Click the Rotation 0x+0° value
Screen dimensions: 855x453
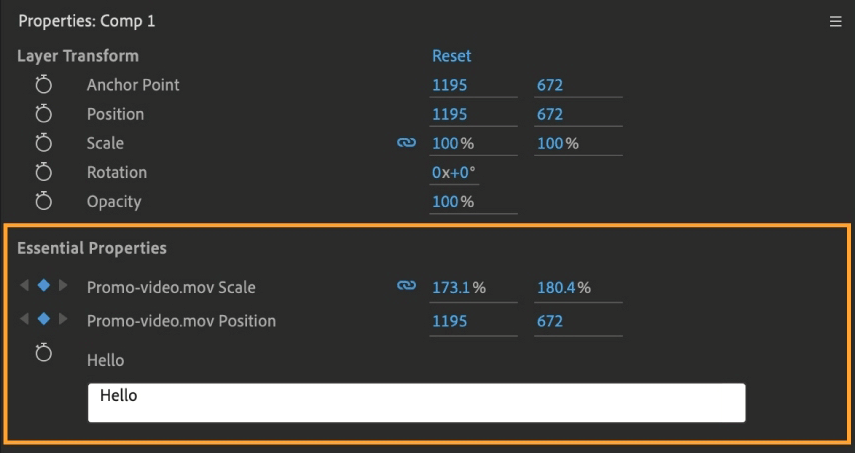453,172
